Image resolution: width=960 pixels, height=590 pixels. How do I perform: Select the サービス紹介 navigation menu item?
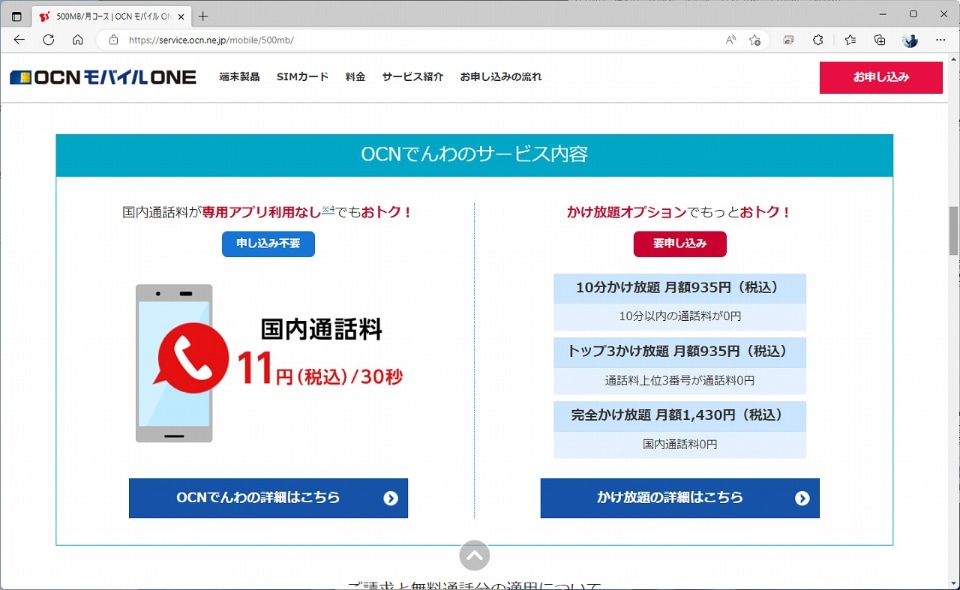pos(412,76)
